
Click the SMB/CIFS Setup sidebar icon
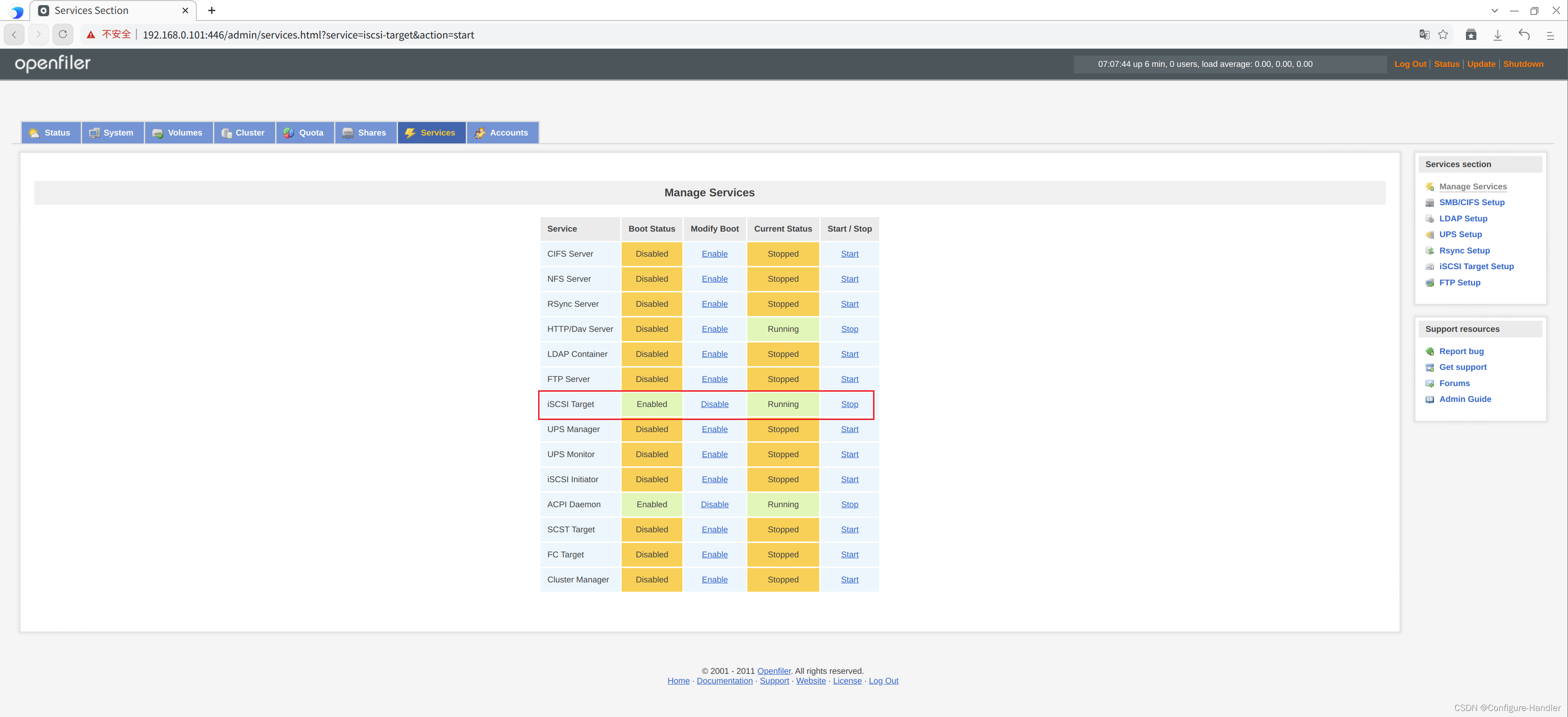click(1430, 203)
